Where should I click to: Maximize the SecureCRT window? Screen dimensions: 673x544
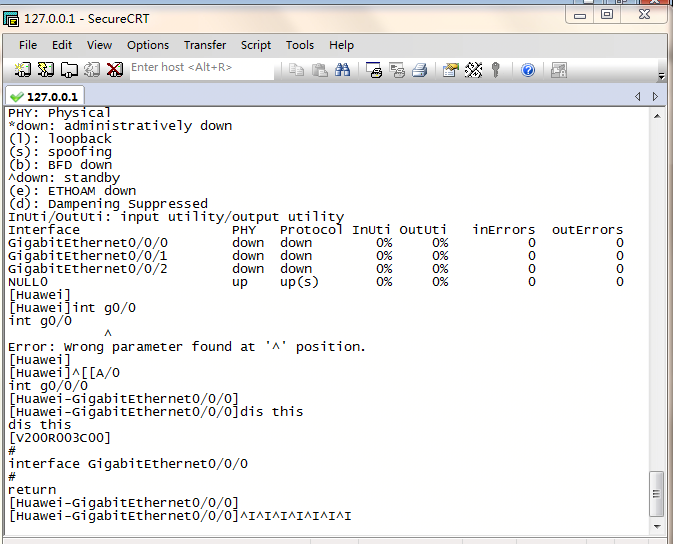pyautogui.click(x=606, y=15)
